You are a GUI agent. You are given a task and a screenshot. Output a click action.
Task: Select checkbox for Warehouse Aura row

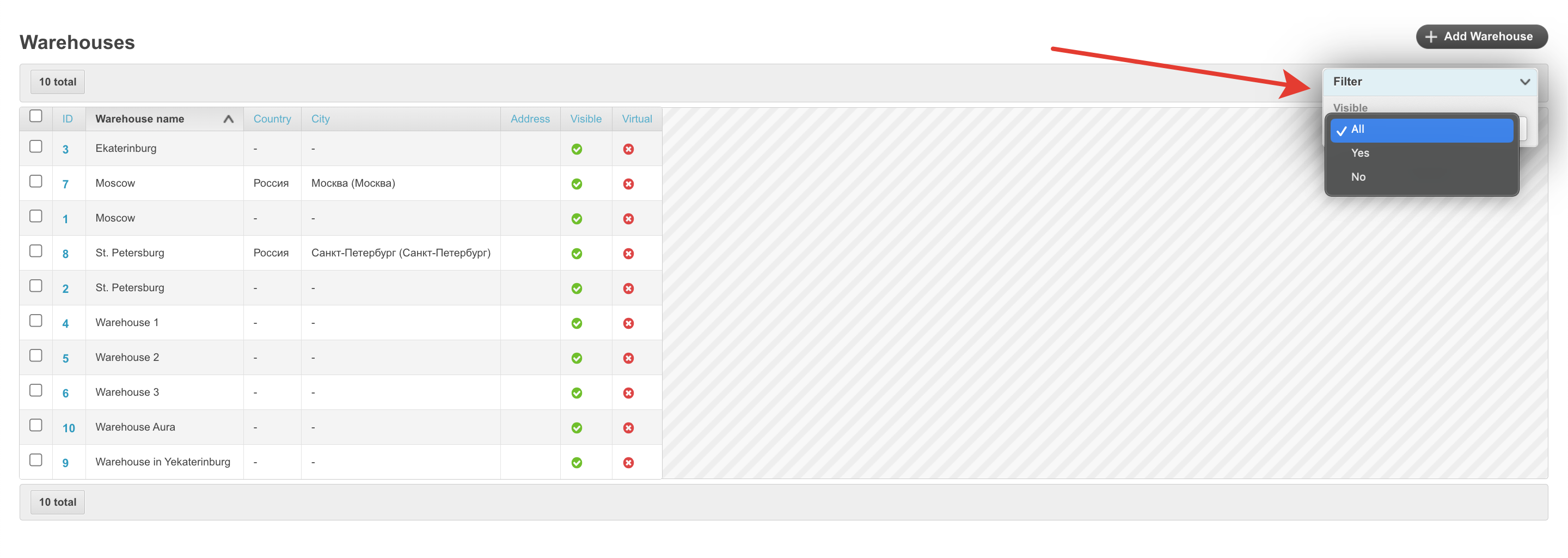[36, 425]
